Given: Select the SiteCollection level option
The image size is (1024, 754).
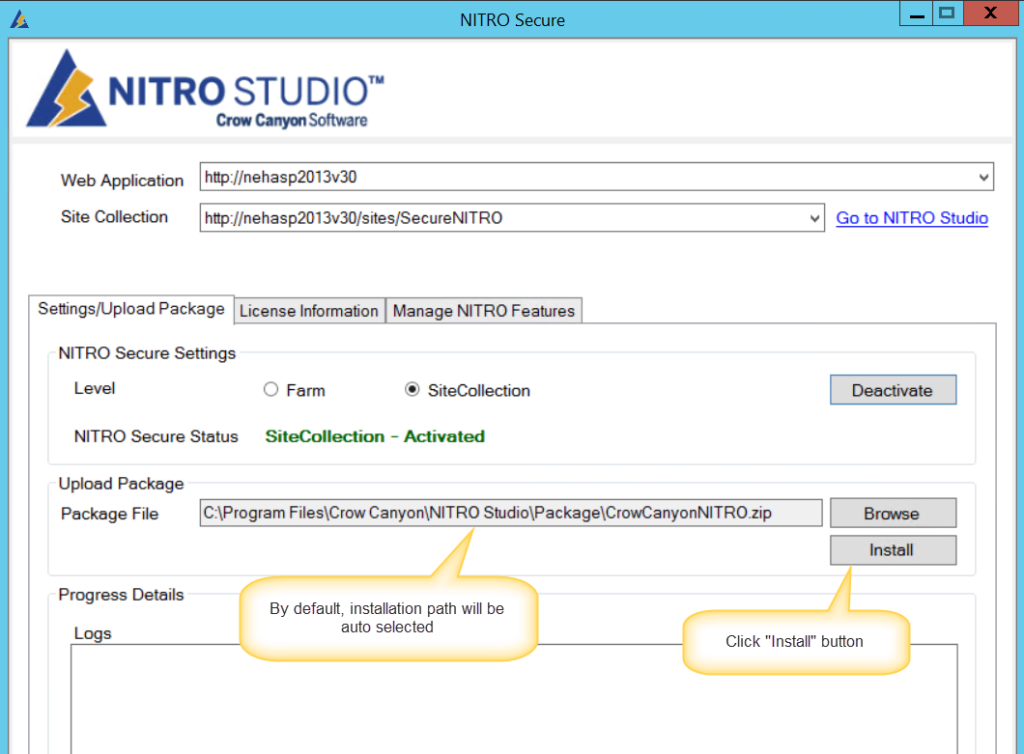Looking at the screenshot, I should coord(412,390).
